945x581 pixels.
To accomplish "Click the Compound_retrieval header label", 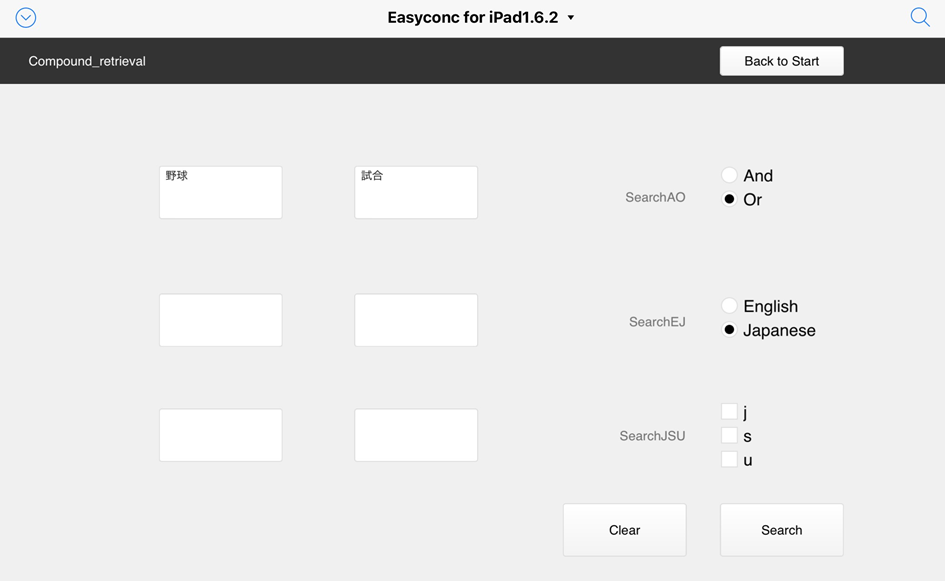I will click(87, 61).
